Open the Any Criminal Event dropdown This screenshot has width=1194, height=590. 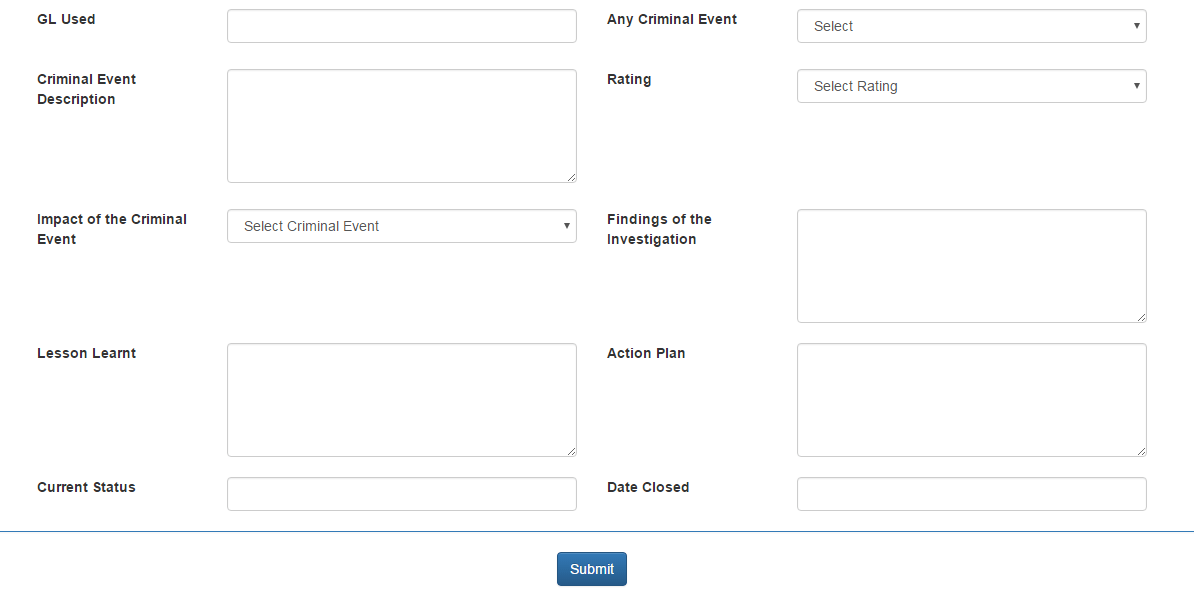click(x=970, y=26)
